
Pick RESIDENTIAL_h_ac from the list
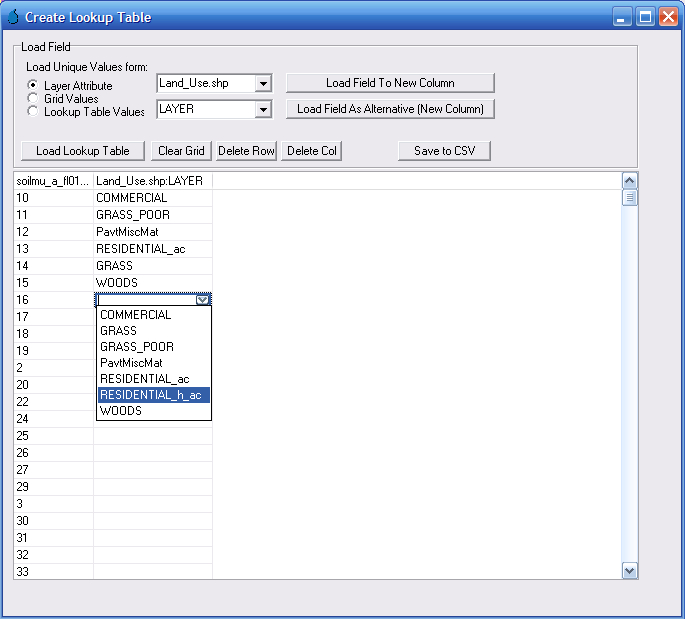154,395
